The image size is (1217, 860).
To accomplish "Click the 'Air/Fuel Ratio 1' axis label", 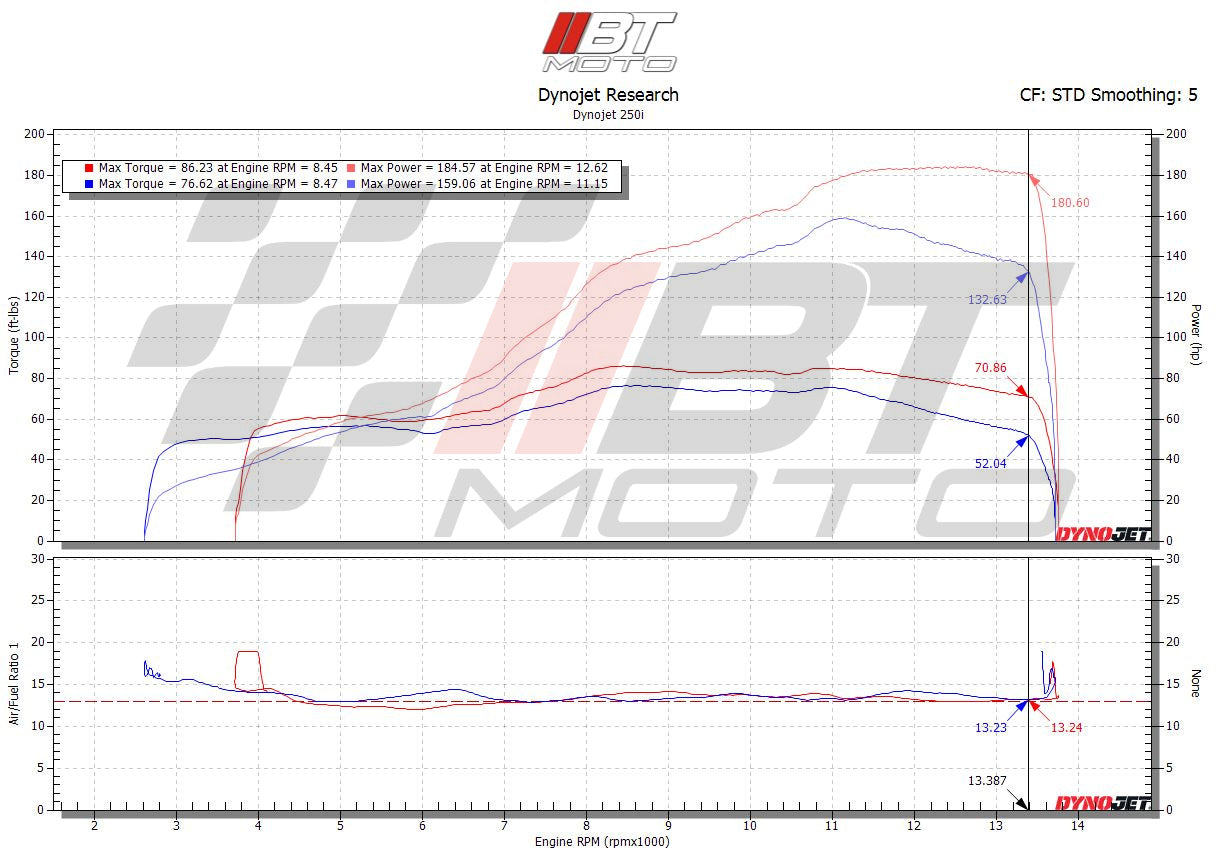I will coord(14,683).
